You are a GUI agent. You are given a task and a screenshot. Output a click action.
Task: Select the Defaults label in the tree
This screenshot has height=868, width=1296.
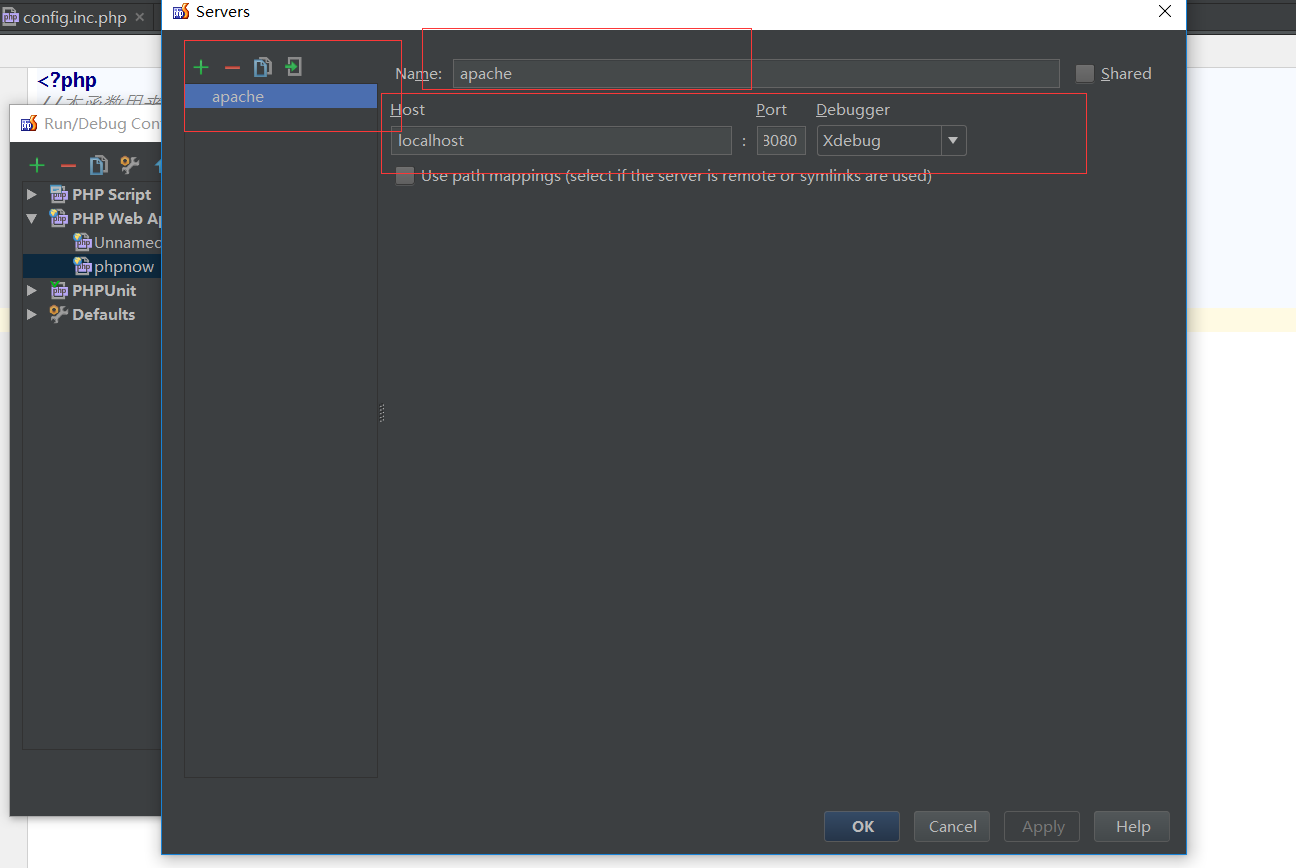(x=104, y=315)
